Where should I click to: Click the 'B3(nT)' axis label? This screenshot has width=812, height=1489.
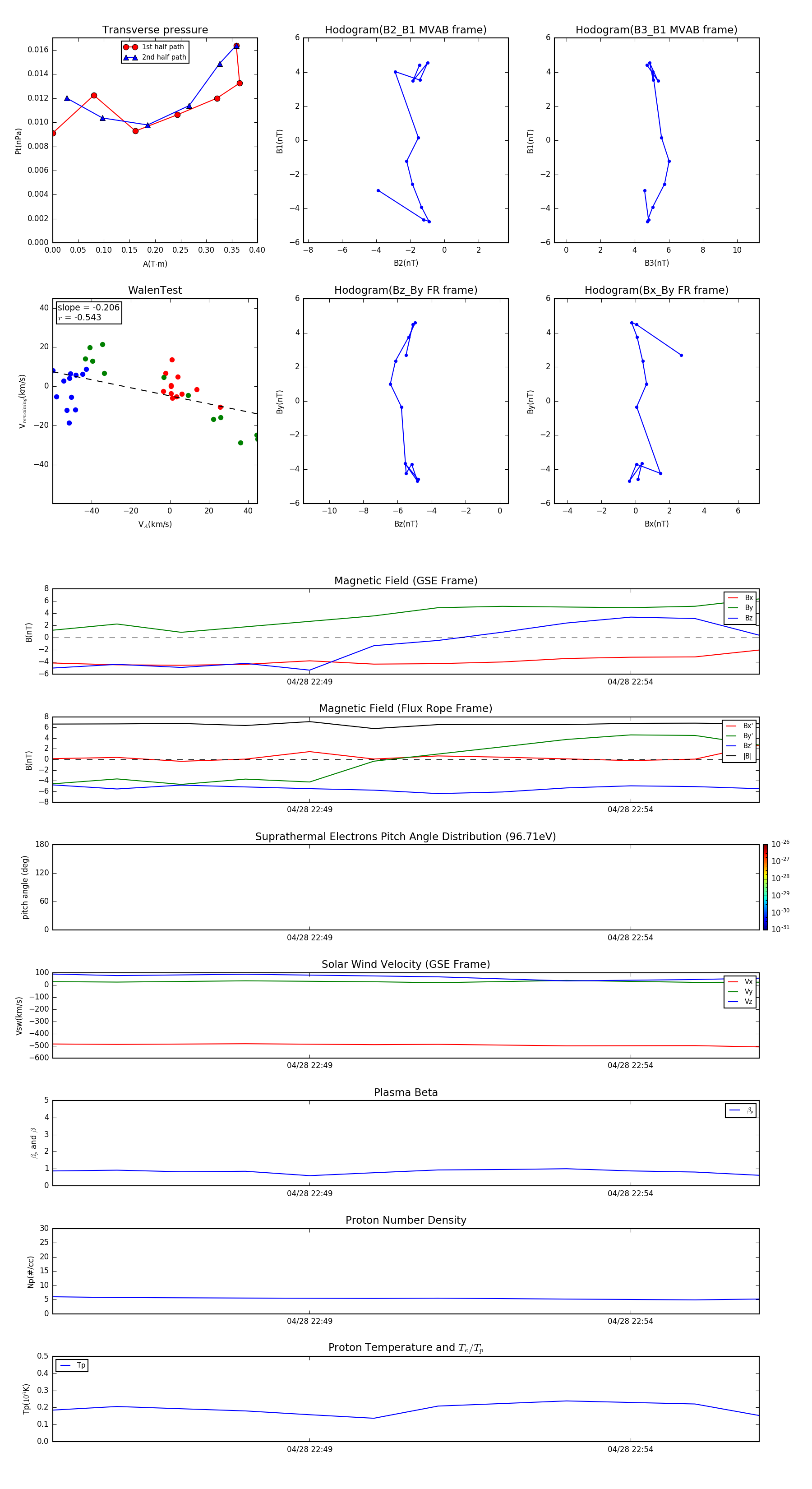coord(656,263)
